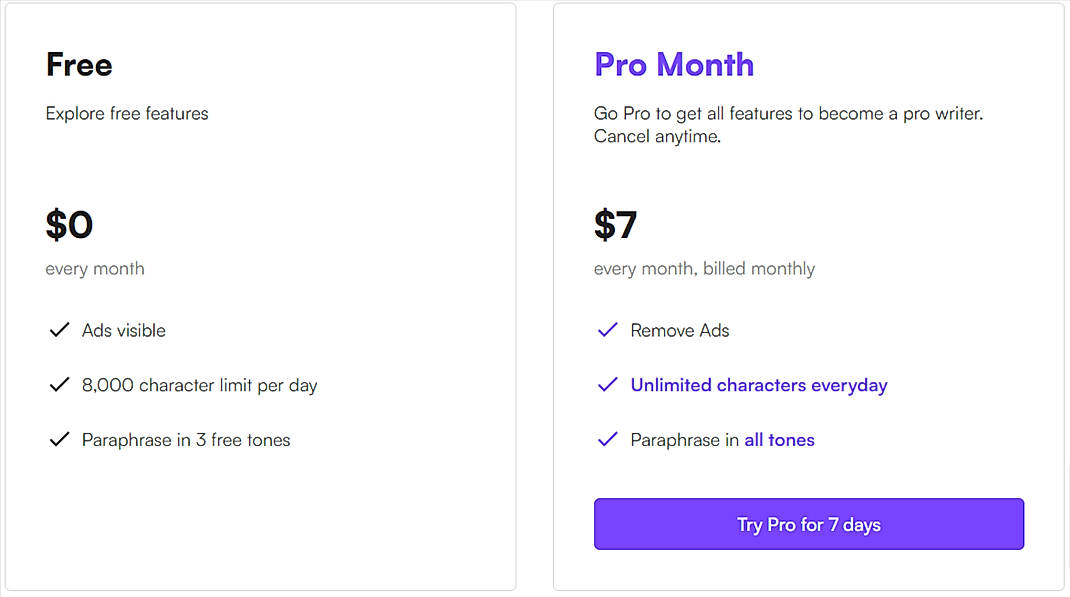Click the Try Pro for 7 days button
Image resolution: width=1070 pixels, height=597 pixels.
pyautogui.click(x=808, y=524)
